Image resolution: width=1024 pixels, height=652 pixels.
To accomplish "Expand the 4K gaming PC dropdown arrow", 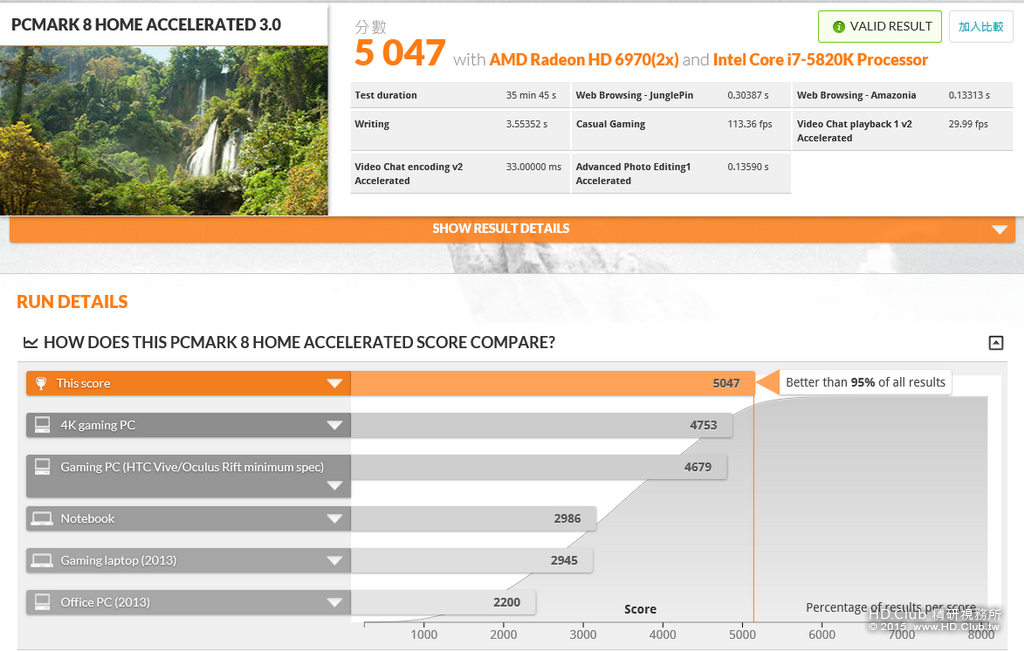I will [334, 425].
